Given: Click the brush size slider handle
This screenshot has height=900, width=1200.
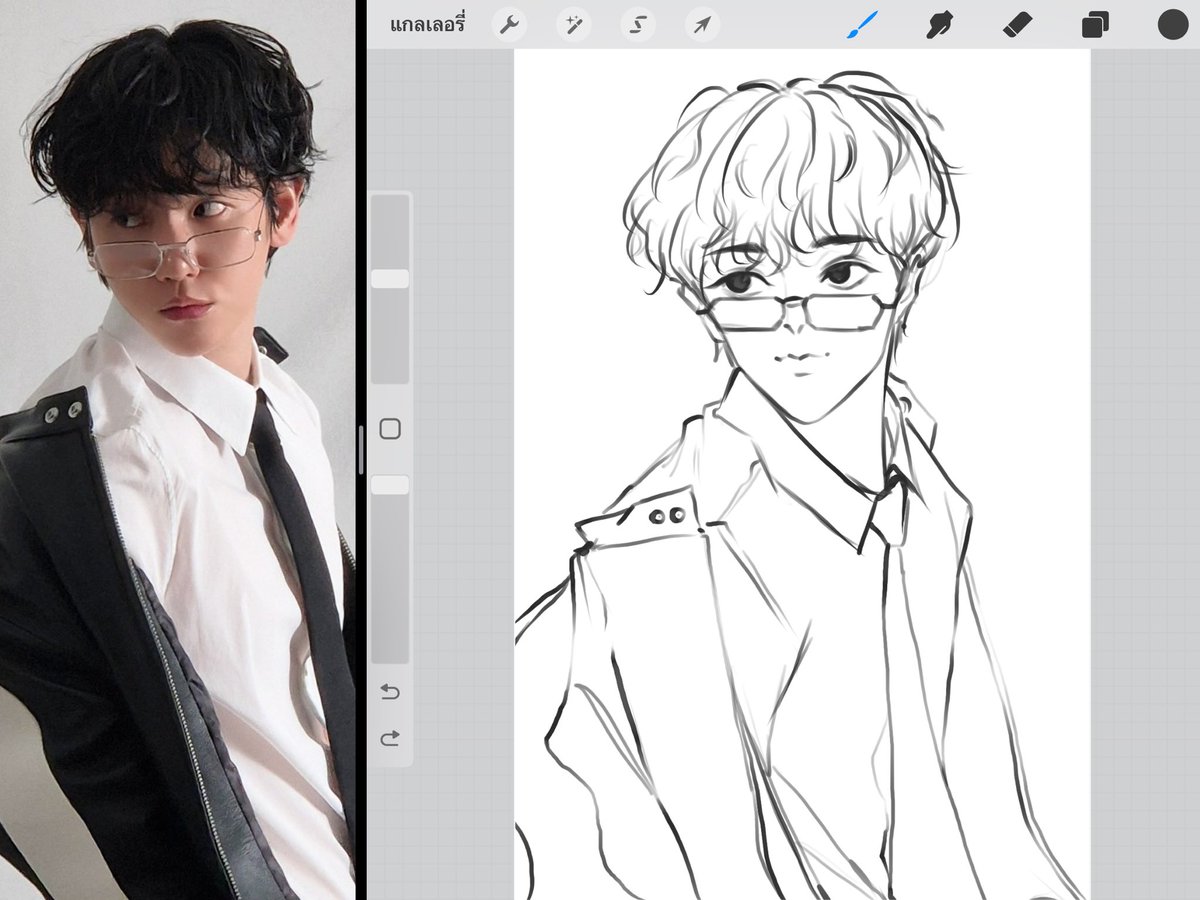Looking at the screenshot, I should (x=390, y=279).
